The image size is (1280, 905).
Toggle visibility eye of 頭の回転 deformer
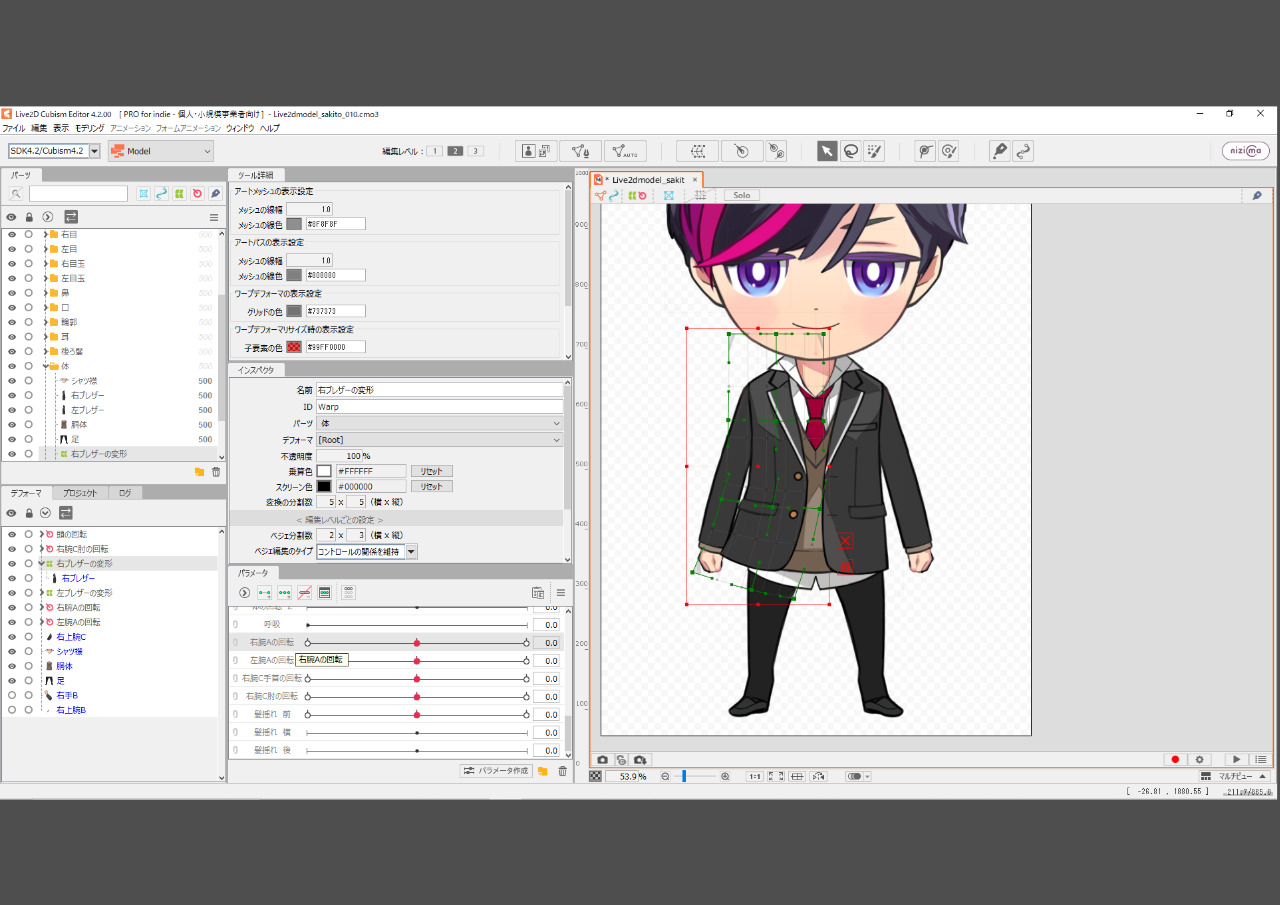(x=12, y=535)
